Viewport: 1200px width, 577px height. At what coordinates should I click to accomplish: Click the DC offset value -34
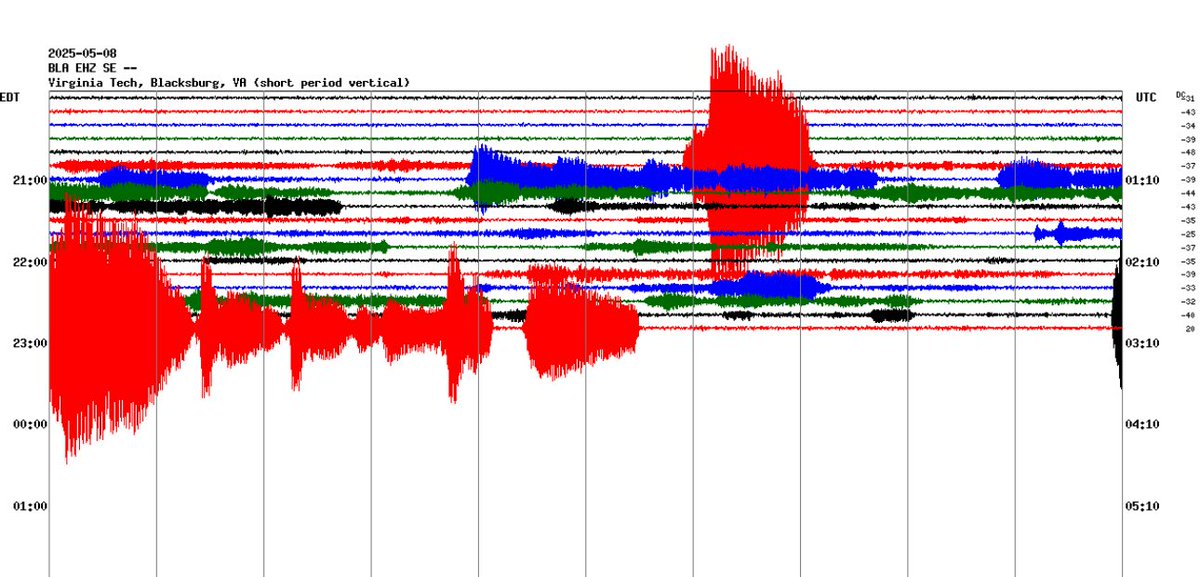coord(1188,126)
